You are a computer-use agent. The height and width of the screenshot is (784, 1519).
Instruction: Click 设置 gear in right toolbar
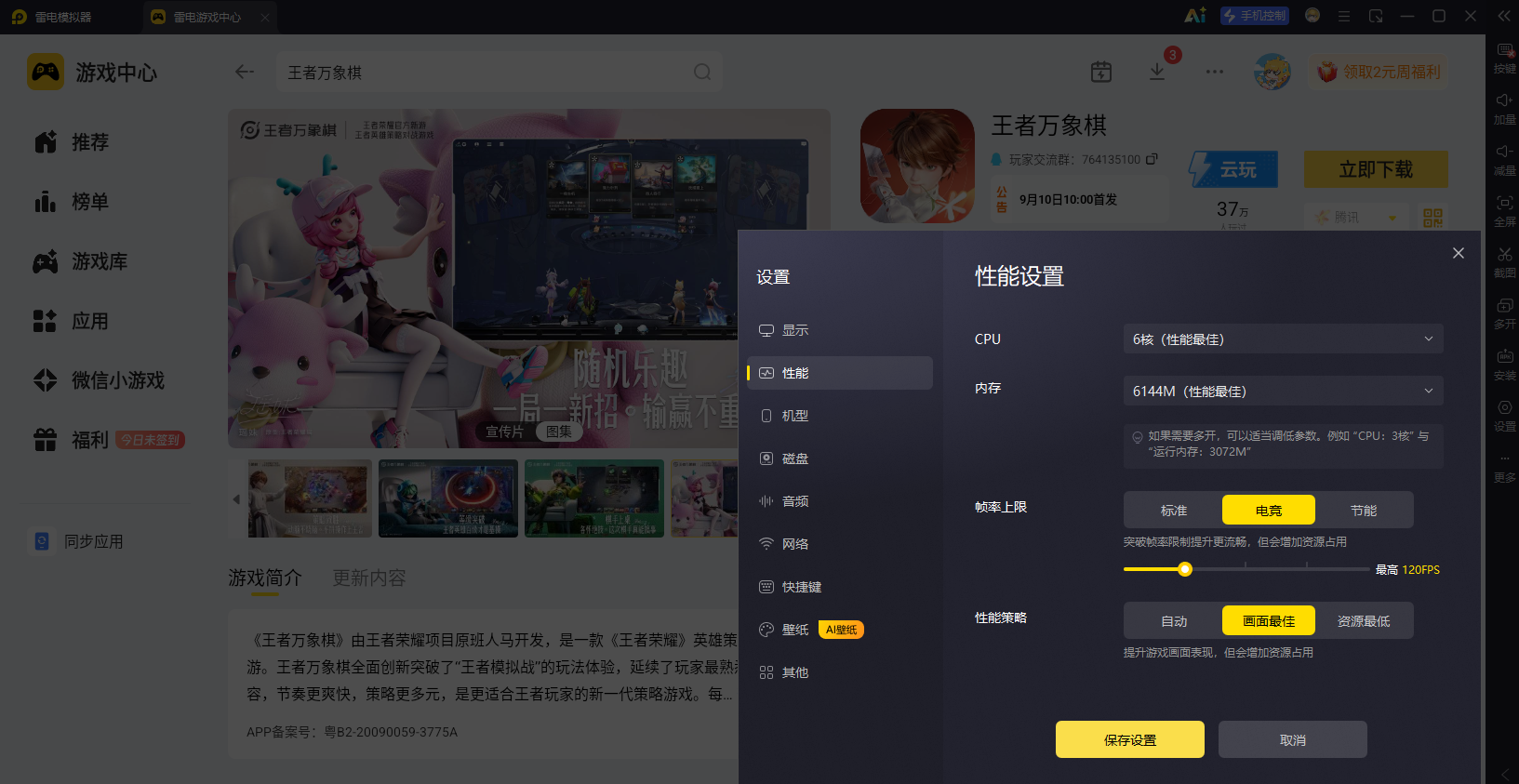1504,416
